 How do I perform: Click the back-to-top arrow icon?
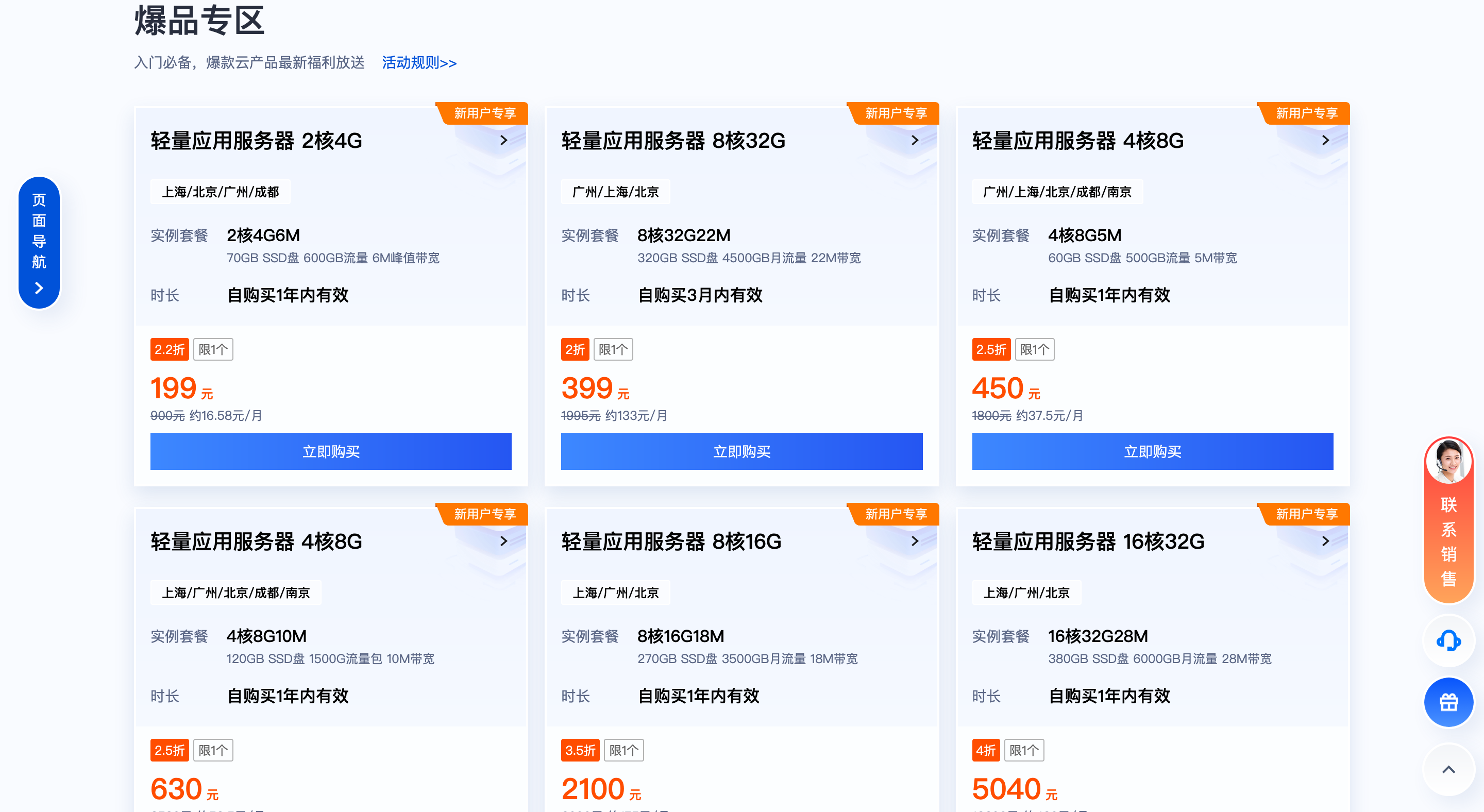point(1448,769)
